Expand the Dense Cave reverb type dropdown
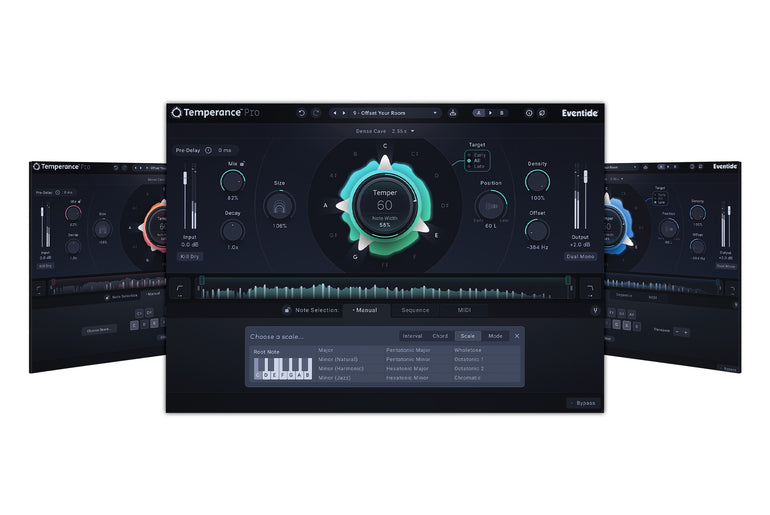This screenshot has height=515, width=770. click(x=384, y=131)
